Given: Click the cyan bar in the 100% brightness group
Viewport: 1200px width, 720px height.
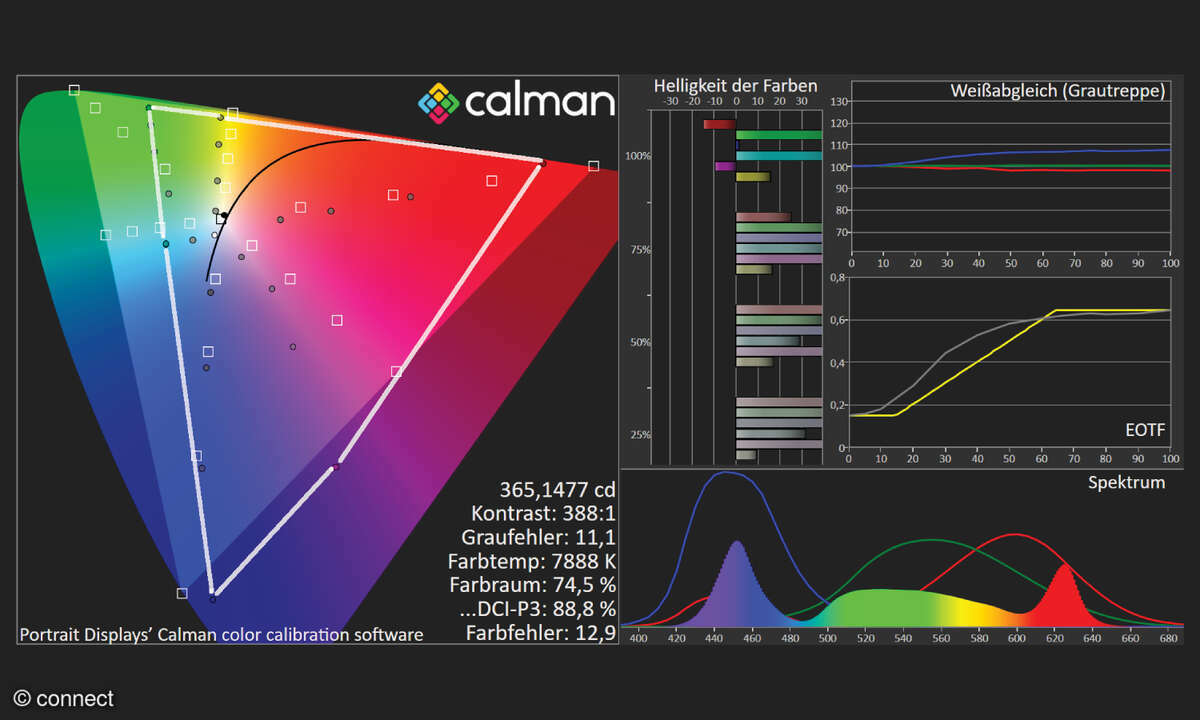Looking at the screenshot, I should (x=779, y=155).
